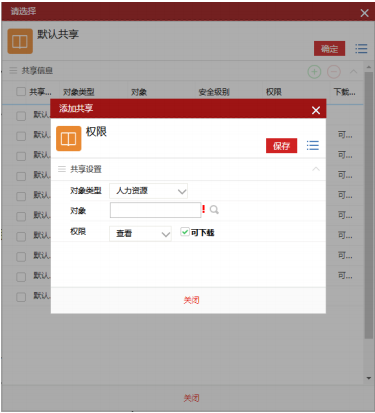The height and width of the screenshot is (413, 375).
Task: Click the red remove share minus icon
Action: (334, 72)
